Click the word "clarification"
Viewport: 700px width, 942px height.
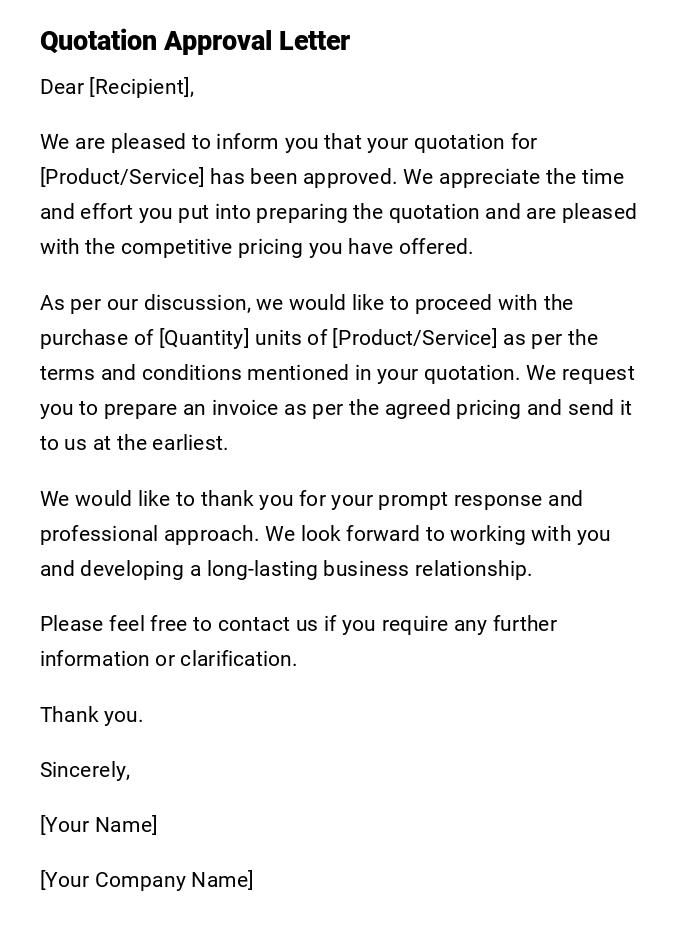click(238, 659)
